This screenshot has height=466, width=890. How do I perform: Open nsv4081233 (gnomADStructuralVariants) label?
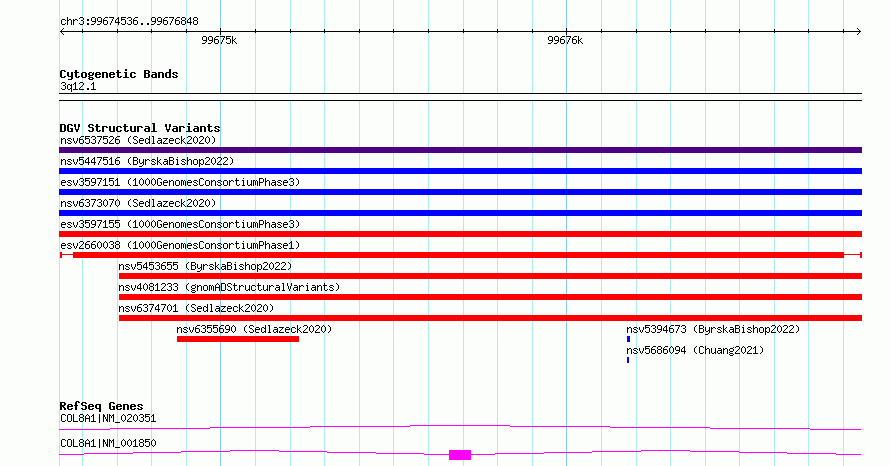[x=229, y=287]
